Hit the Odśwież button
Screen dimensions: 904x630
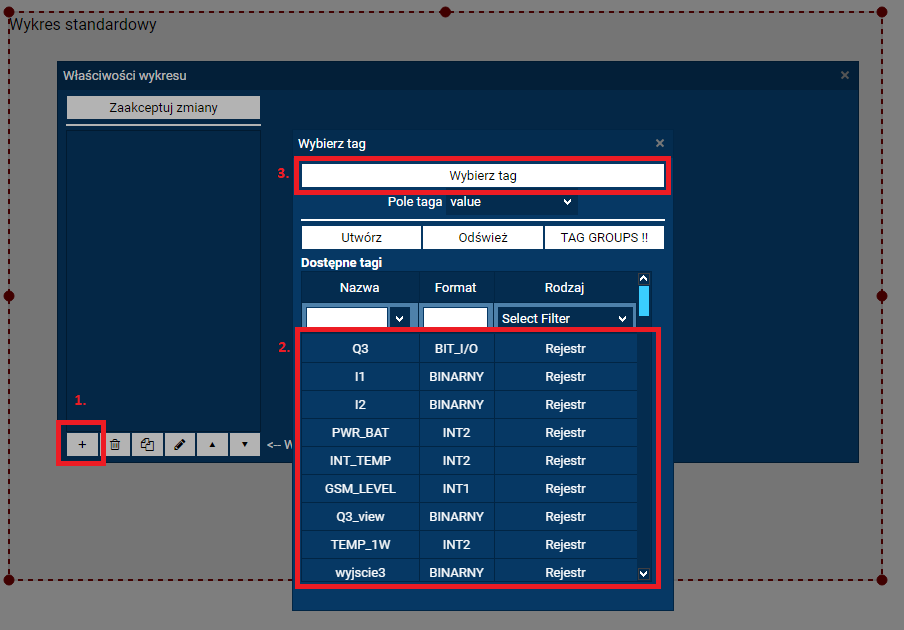(x=483, y=238)
